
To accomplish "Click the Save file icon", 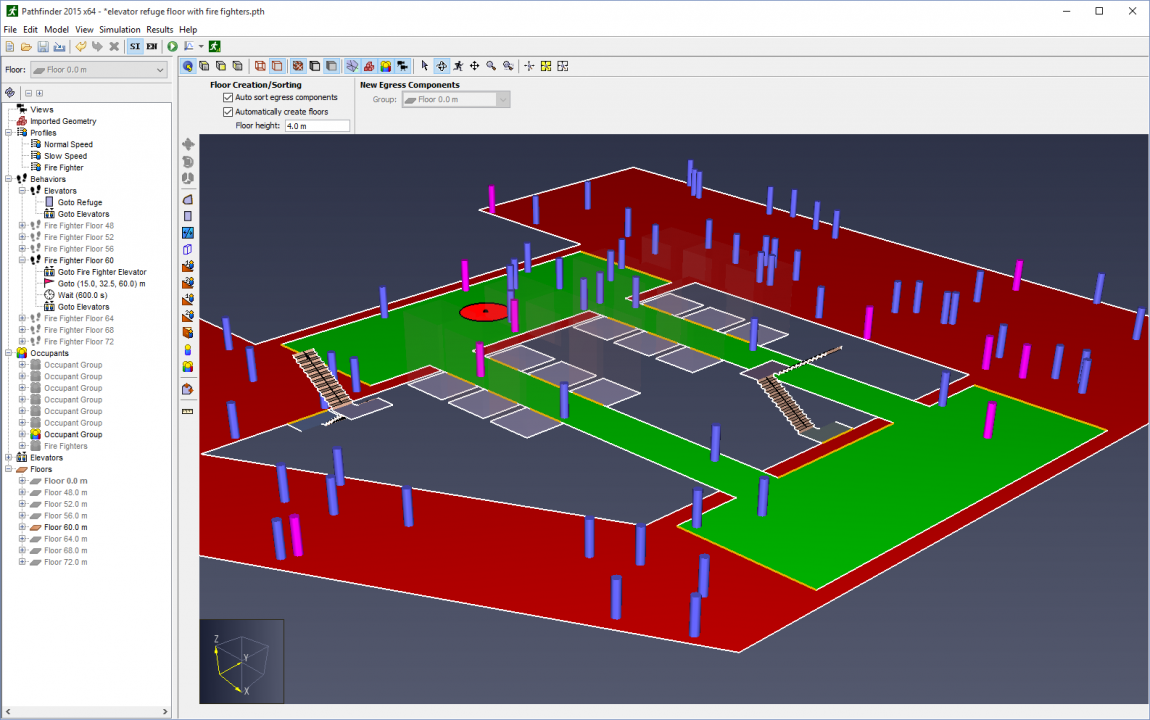I will tap(43, 46).
